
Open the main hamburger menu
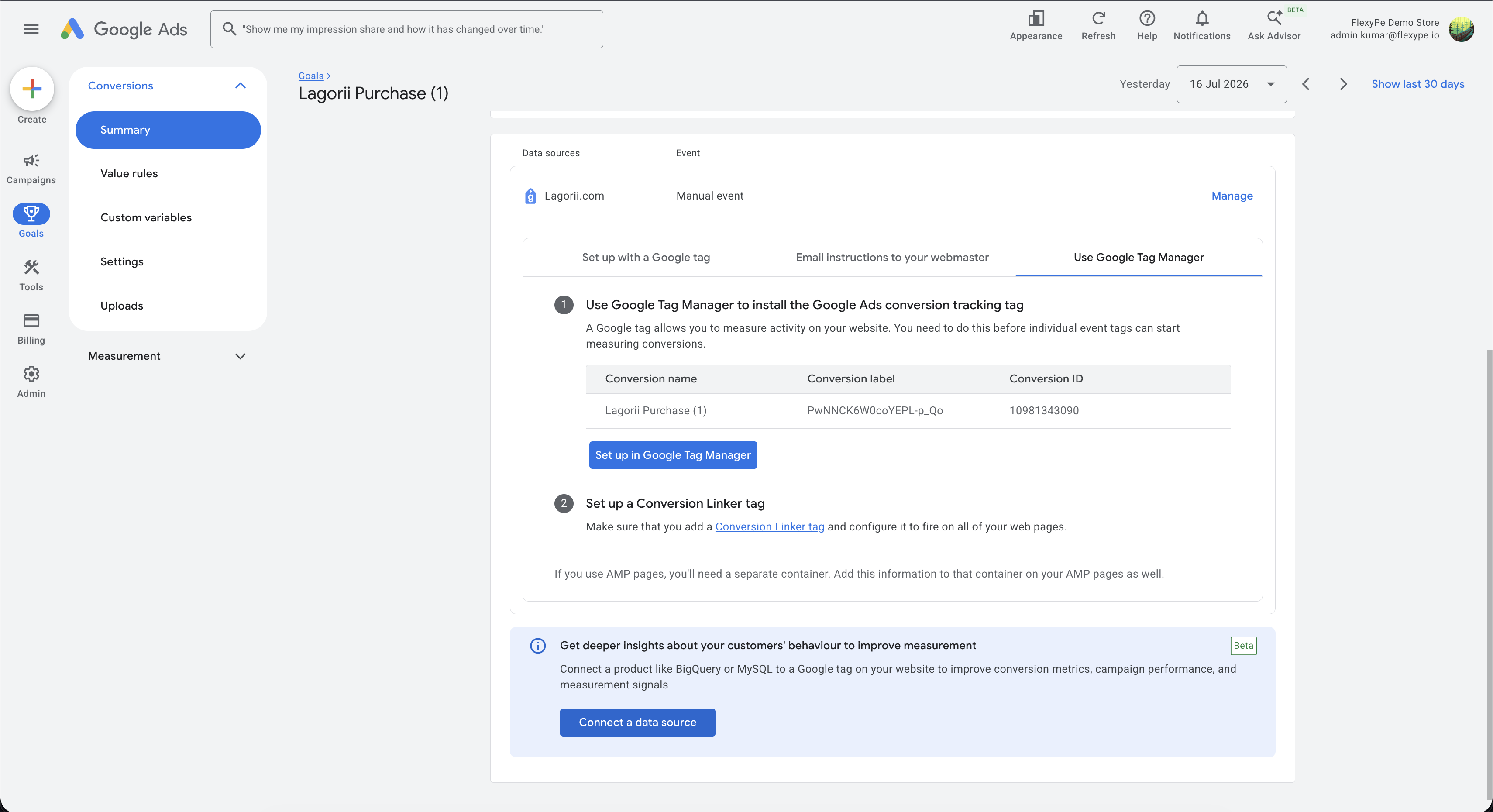(x=31, y=29)
